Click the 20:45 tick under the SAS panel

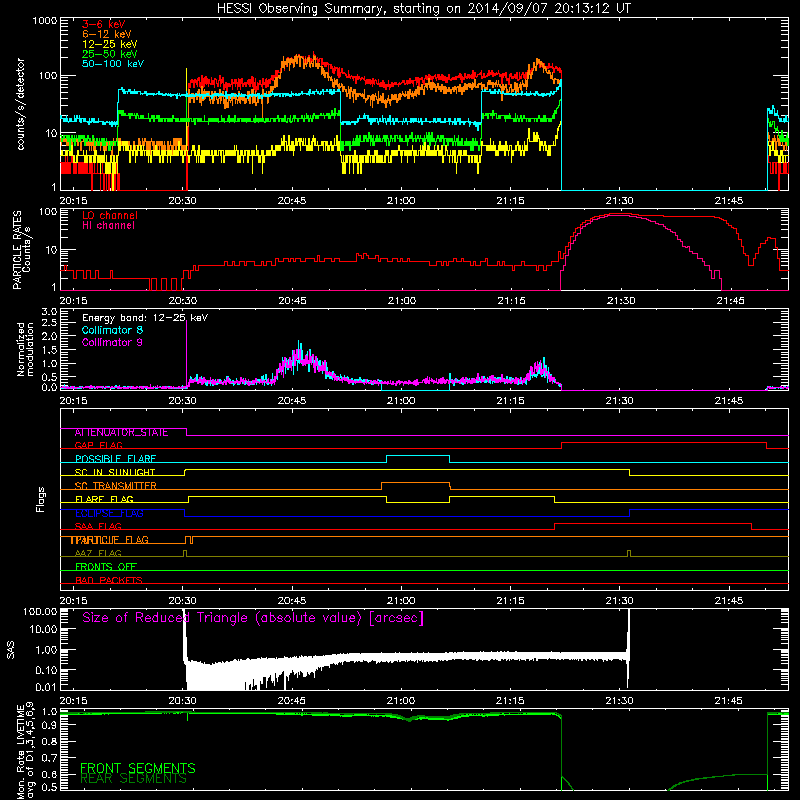click(x=292, y=701)
